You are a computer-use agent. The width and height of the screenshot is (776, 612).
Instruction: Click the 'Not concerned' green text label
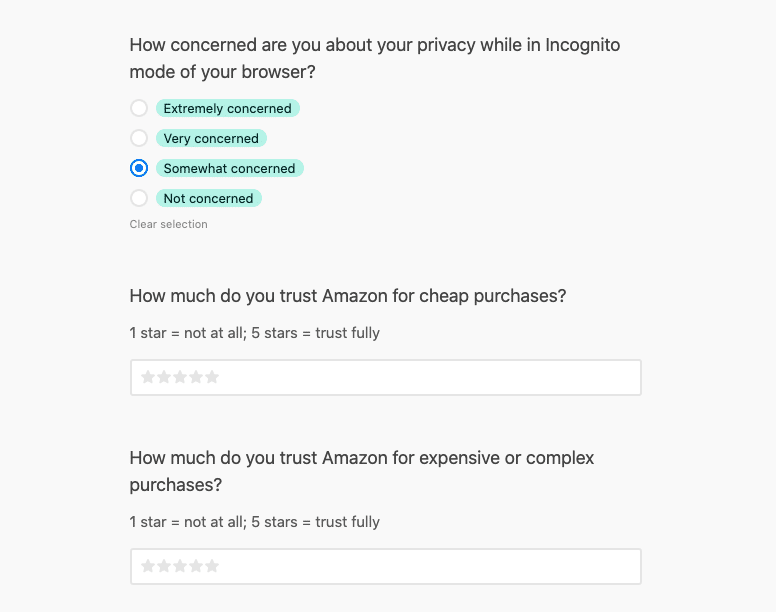pos(208,198)
